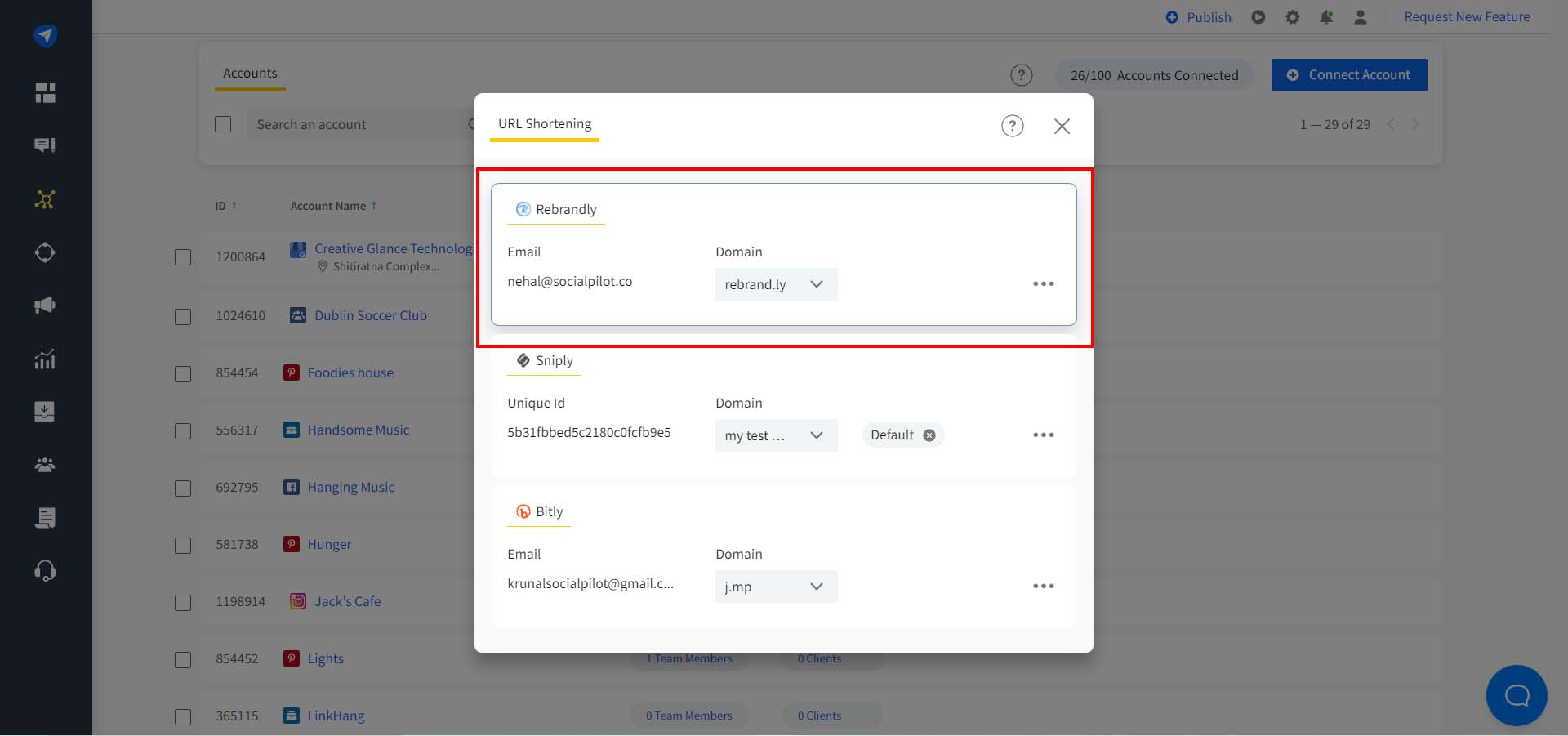Check the box for Hunger

tap(183, 545)
